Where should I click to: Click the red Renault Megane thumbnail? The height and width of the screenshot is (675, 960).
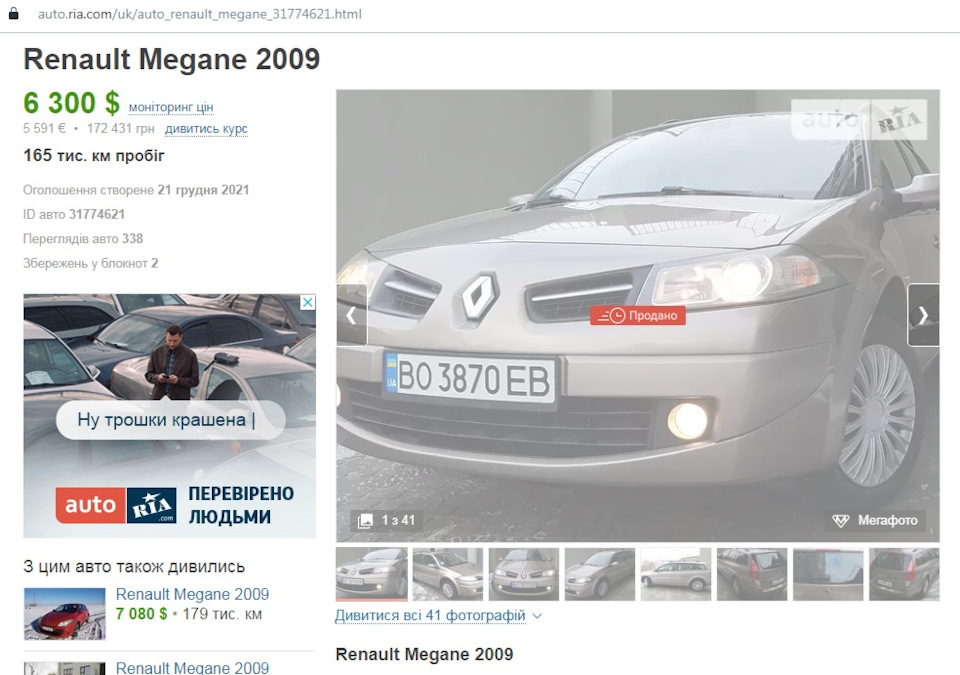pyautogui.click(x=64, y=614)
